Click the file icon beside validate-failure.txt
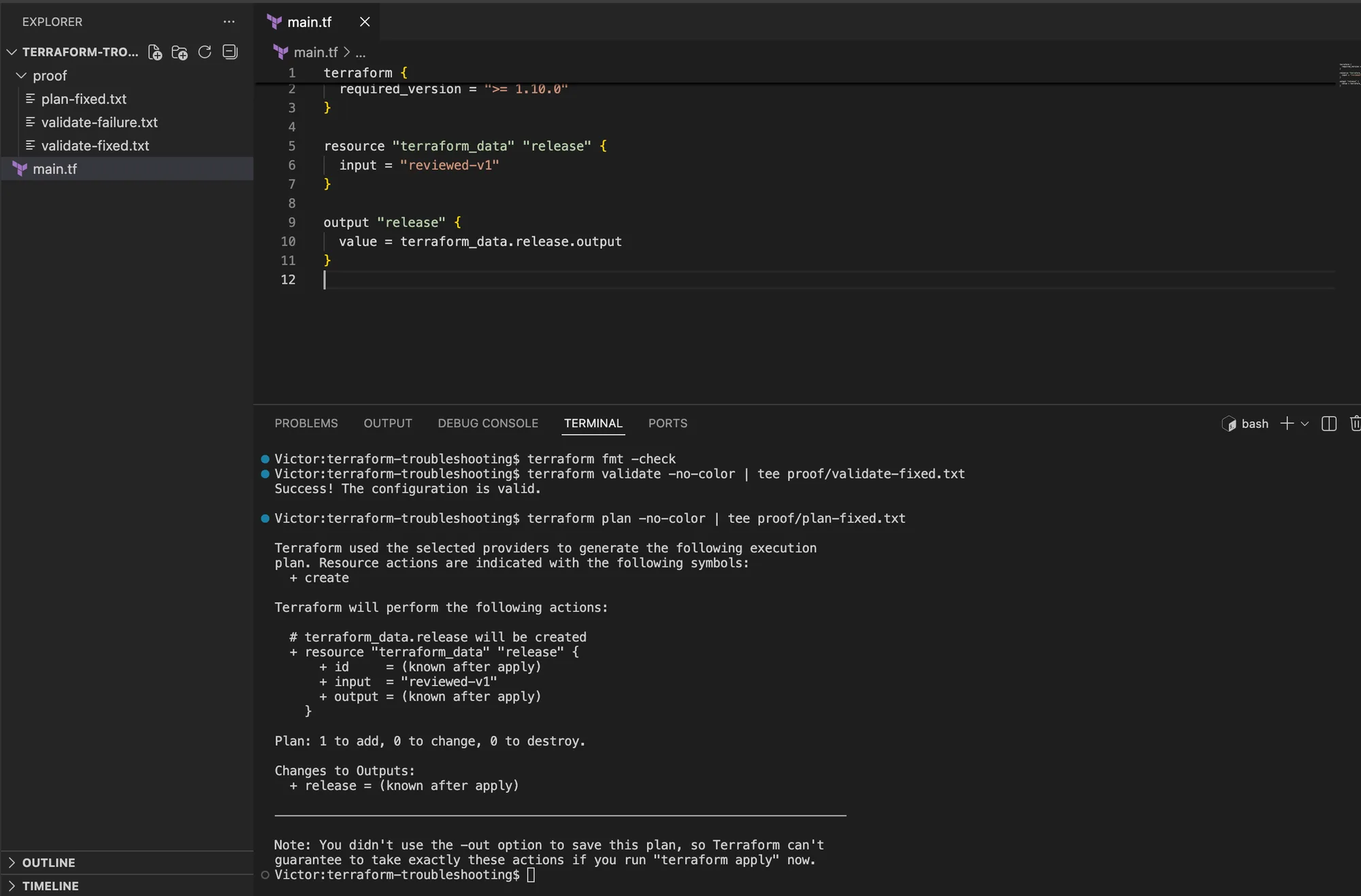The height and width of the screenshot is (896, 1361). click(30, 122)
